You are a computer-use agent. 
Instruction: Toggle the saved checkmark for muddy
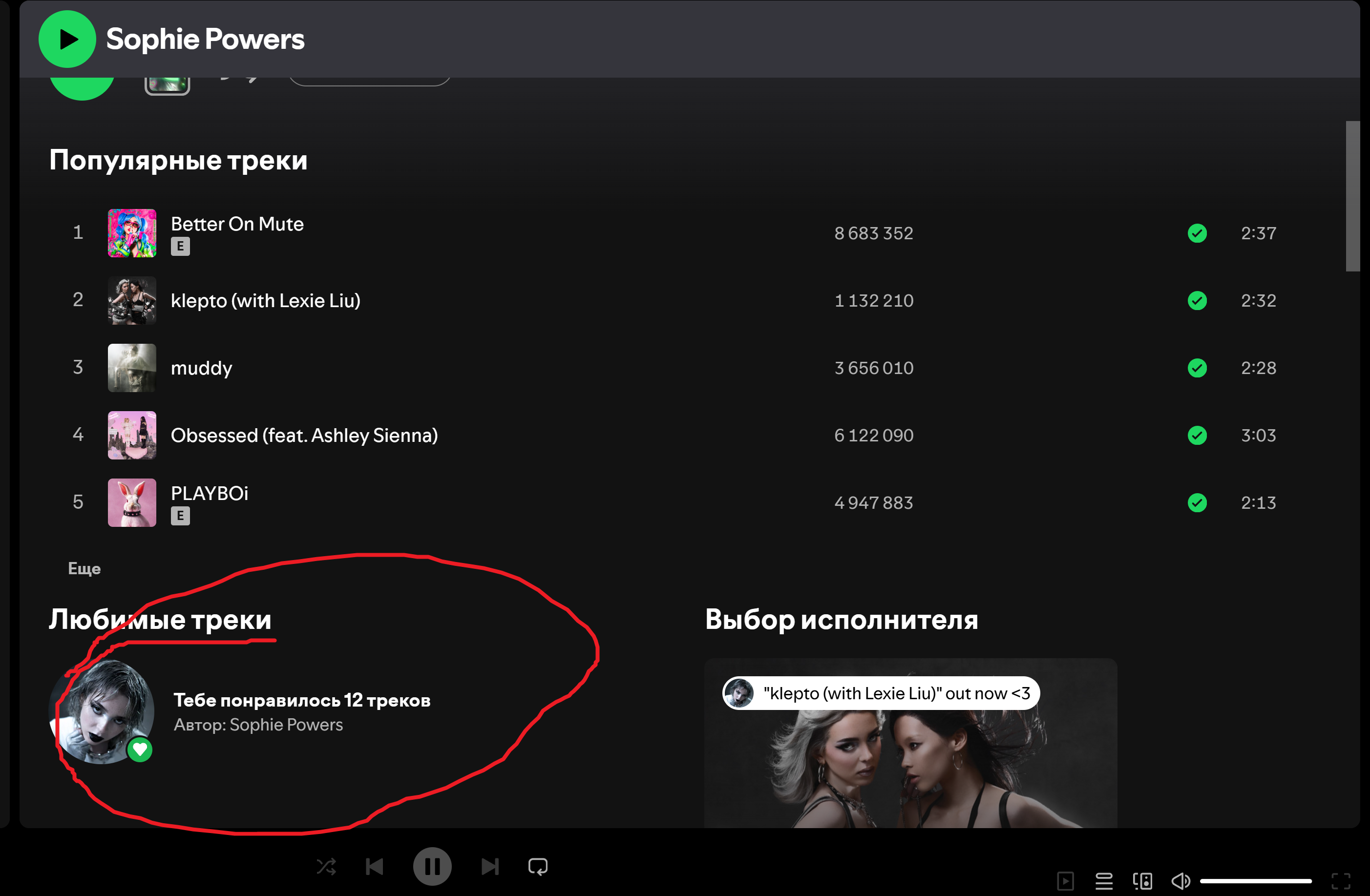1197,368
